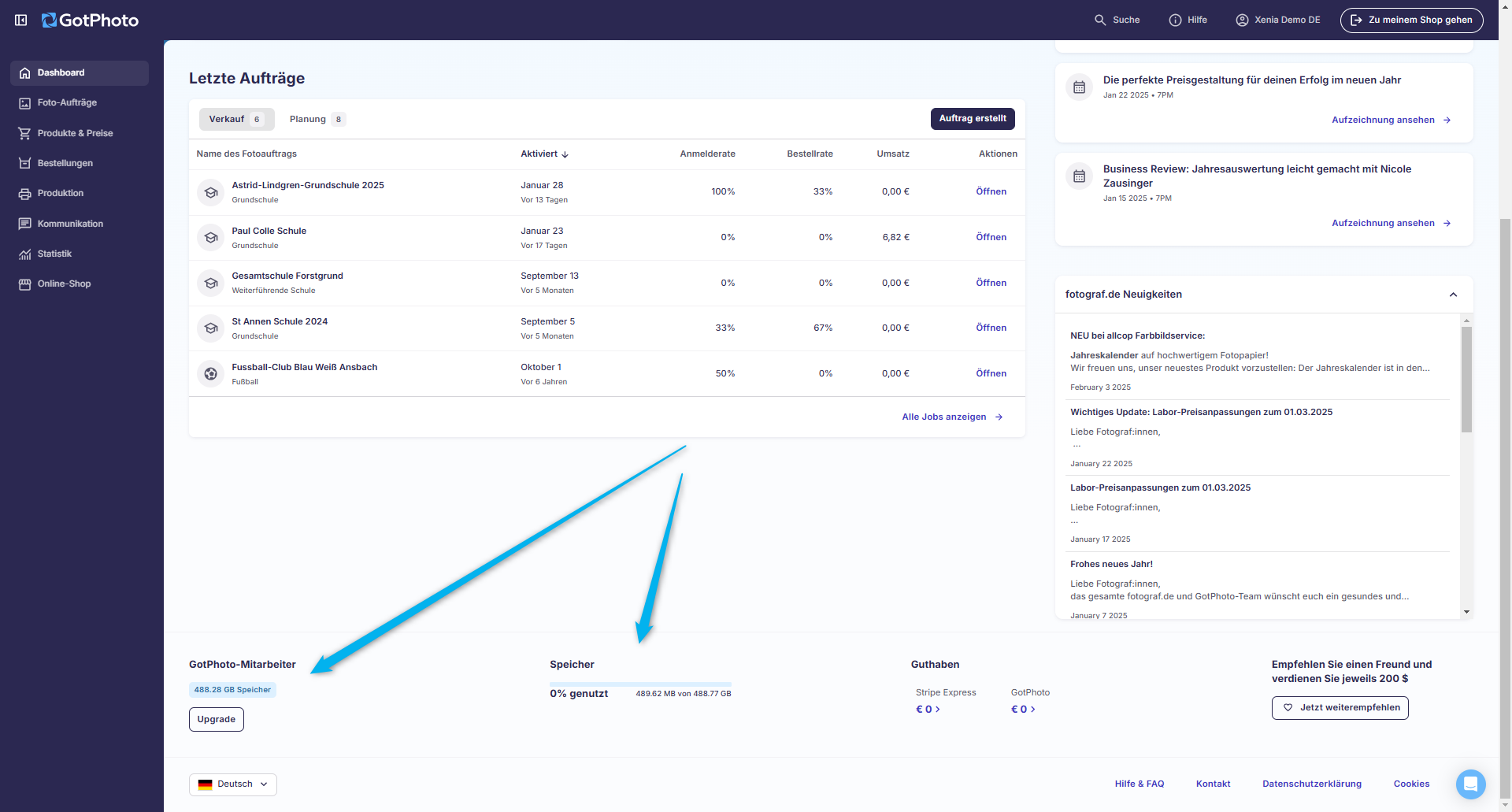Open Bestellungen in the sidebar
Viewport: 1512px width, 812px height.
65,163
